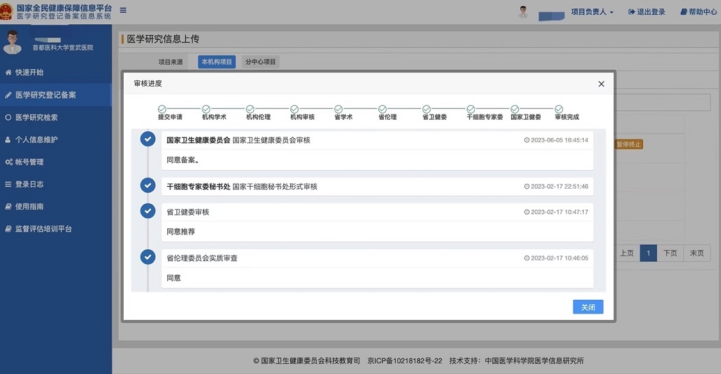This screenshot has width=721, height=374.
Task: Click the 关闭 button in the dialog
Action: [588, 307]
